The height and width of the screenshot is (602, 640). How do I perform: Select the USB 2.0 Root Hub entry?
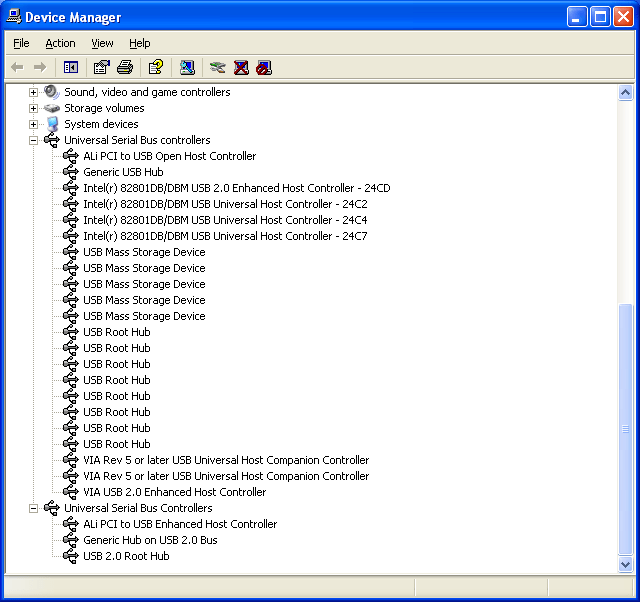click(x=126, y=556)
